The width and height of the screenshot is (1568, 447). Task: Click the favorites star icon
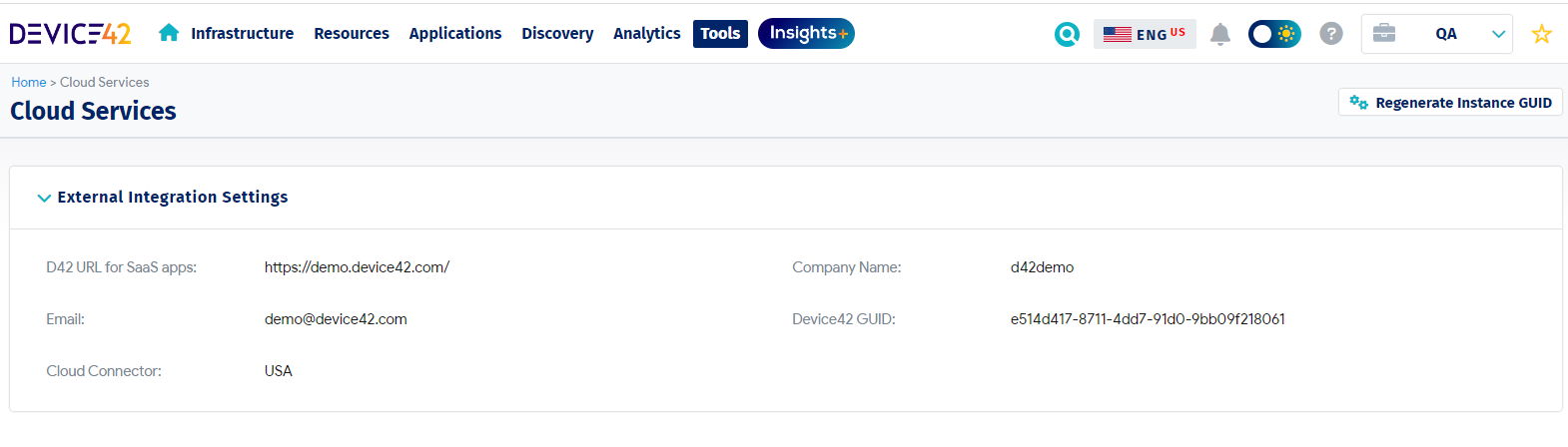1542,34
